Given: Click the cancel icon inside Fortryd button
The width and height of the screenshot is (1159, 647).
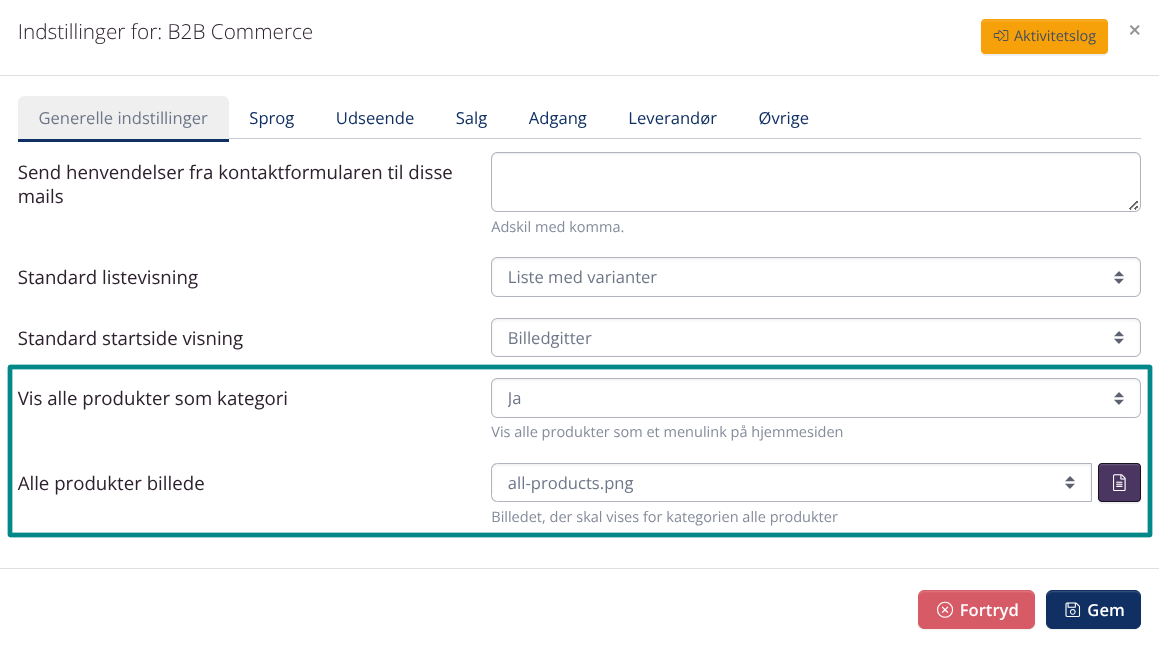Looking at the screenshot, I should 944,609.
